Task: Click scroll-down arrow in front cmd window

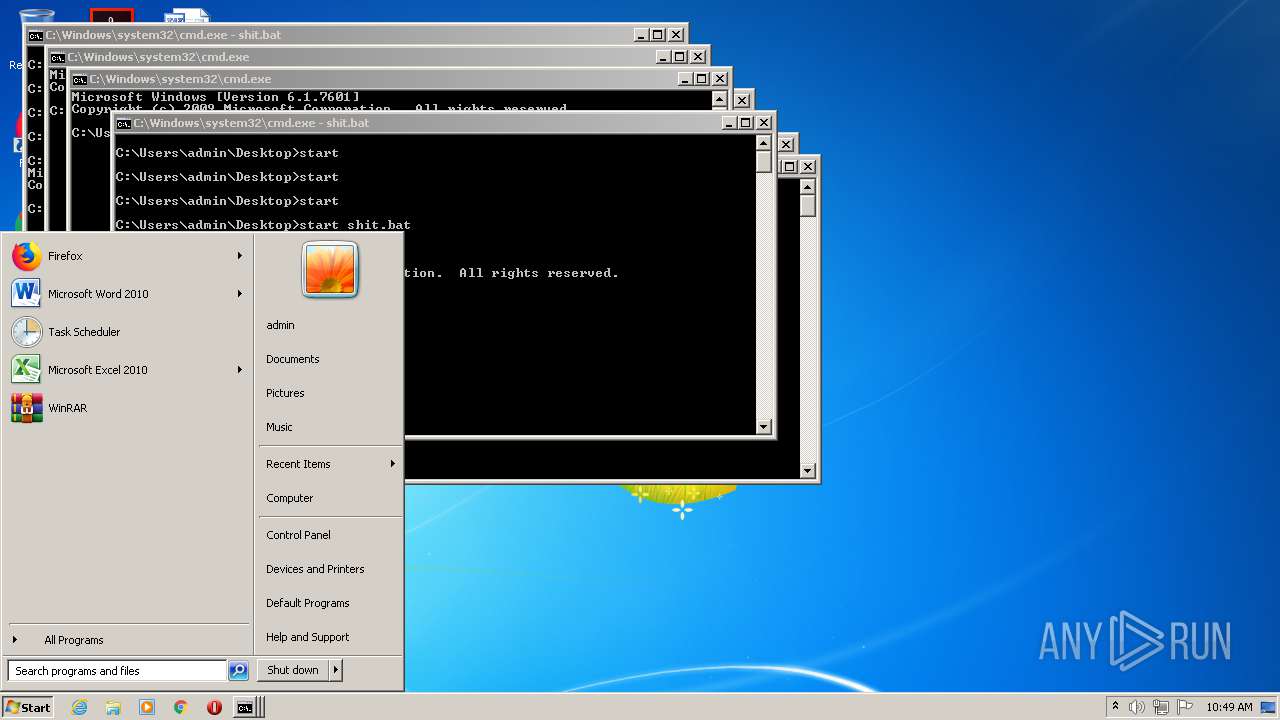Action: 764,427
